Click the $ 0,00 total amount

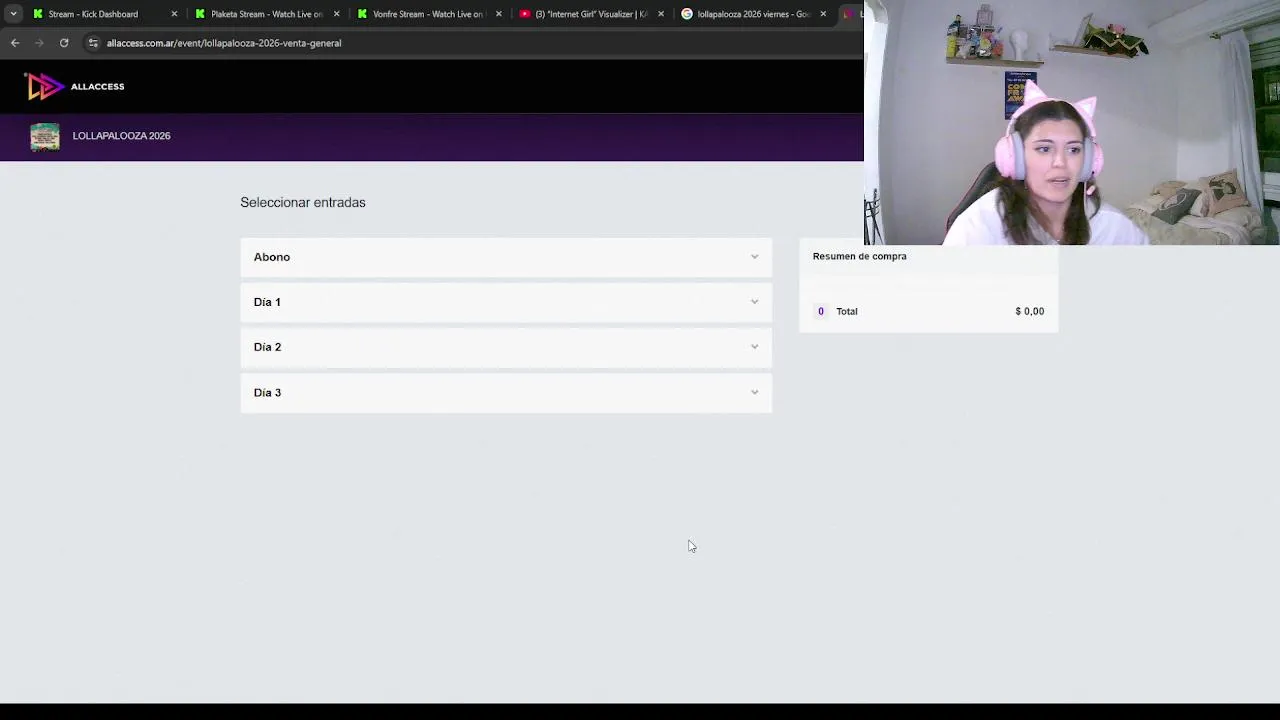coord(1029,311)
